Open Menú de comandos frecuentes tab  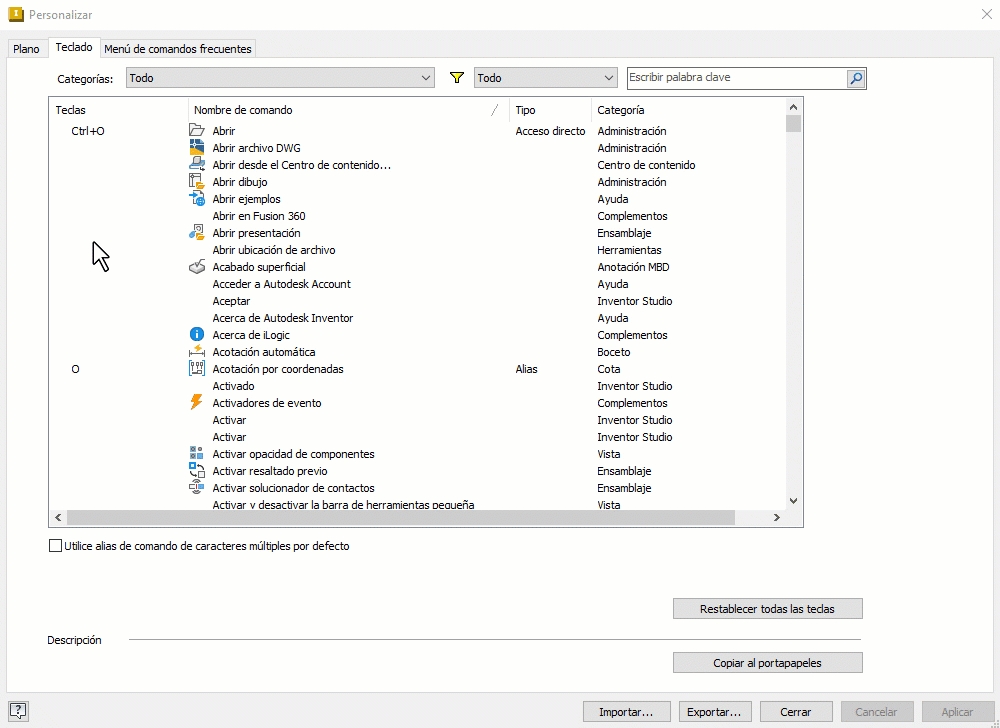[178, 48]
